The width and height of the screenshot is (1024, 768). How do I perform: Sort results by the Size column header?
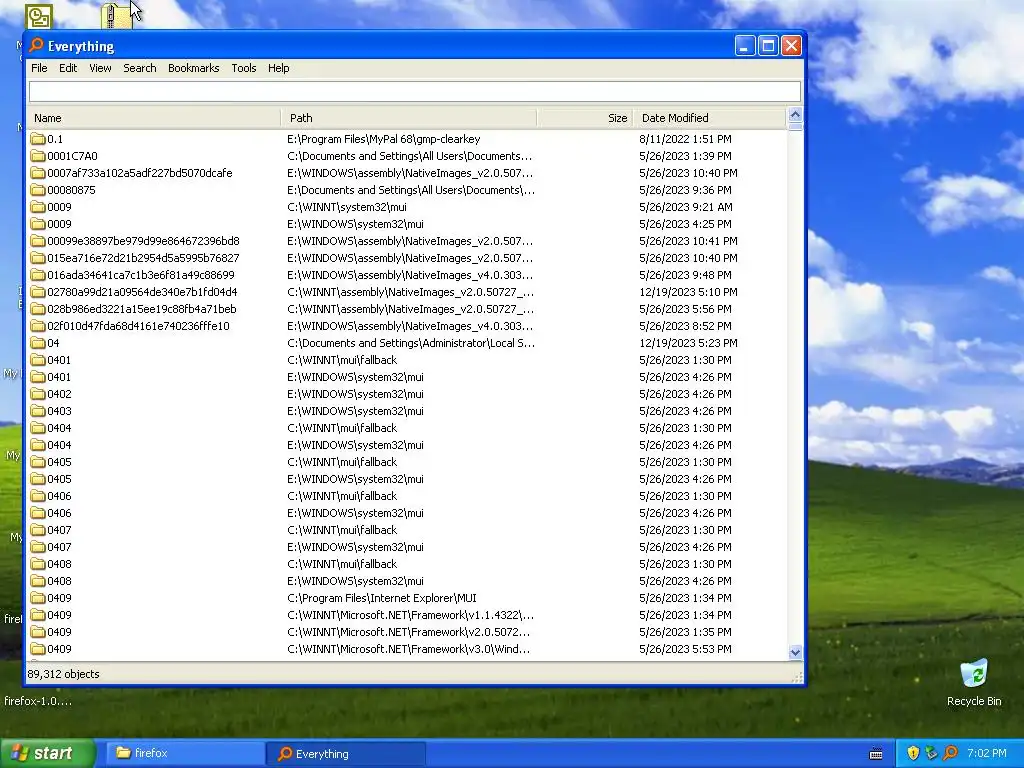tap(584, 118)
